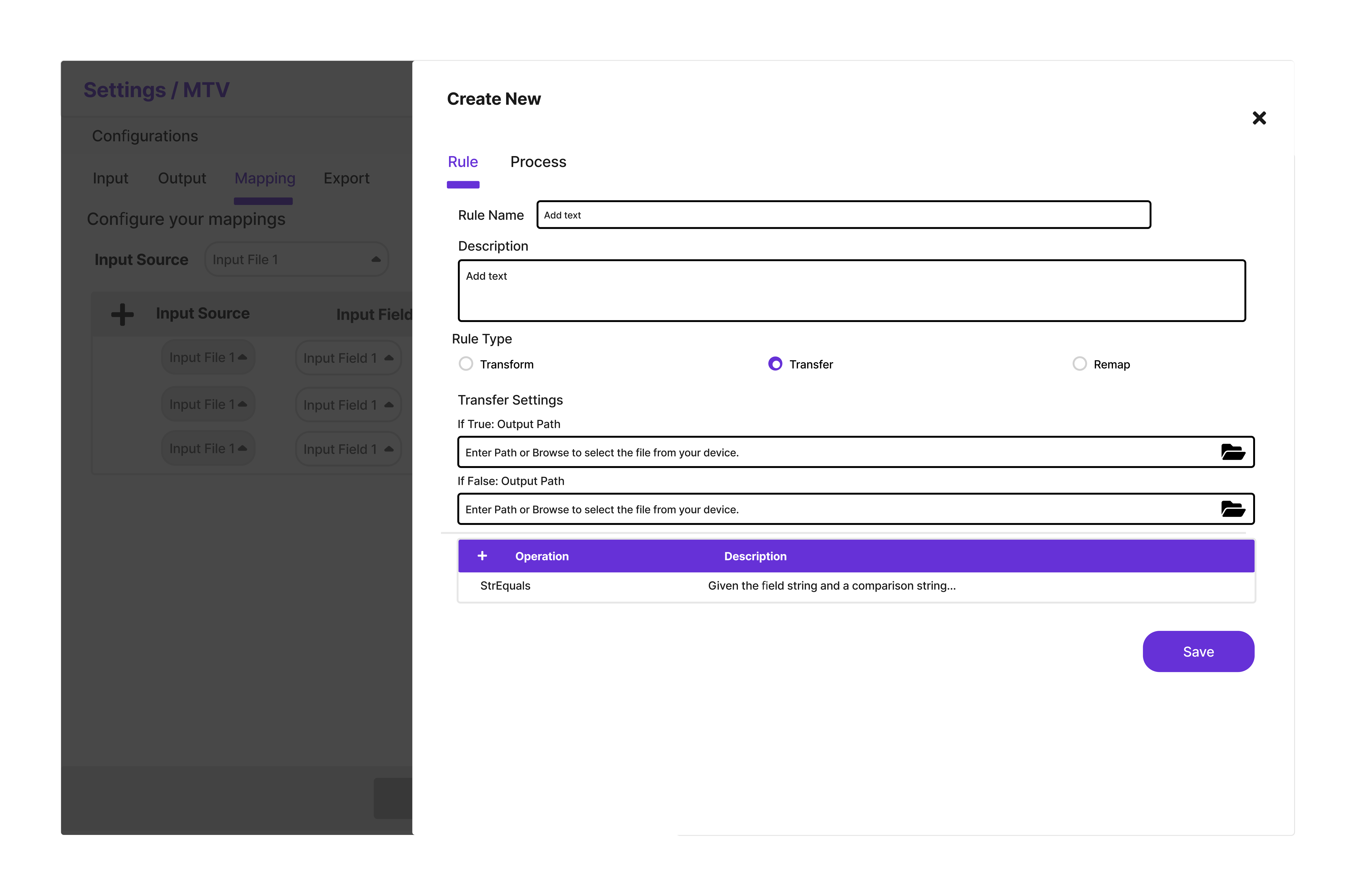Switch to the Rule tab
The width and height of the screenshot is (1355, 896).
coord(463,162)
